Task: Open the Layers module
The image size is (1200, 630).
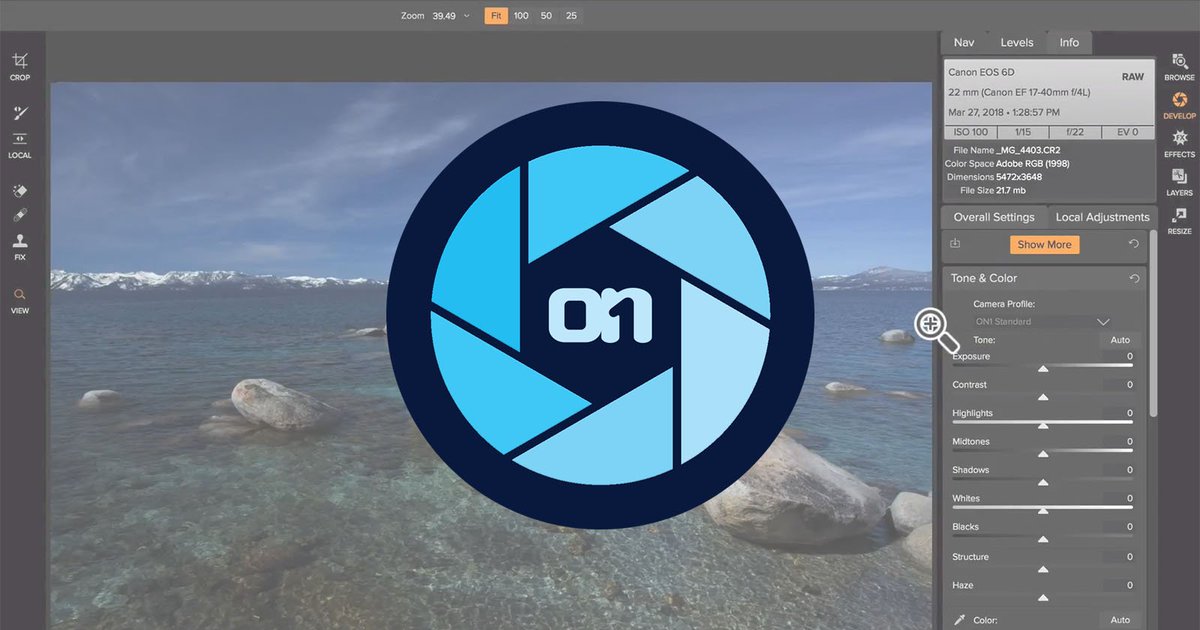Action: [1179, 182]
